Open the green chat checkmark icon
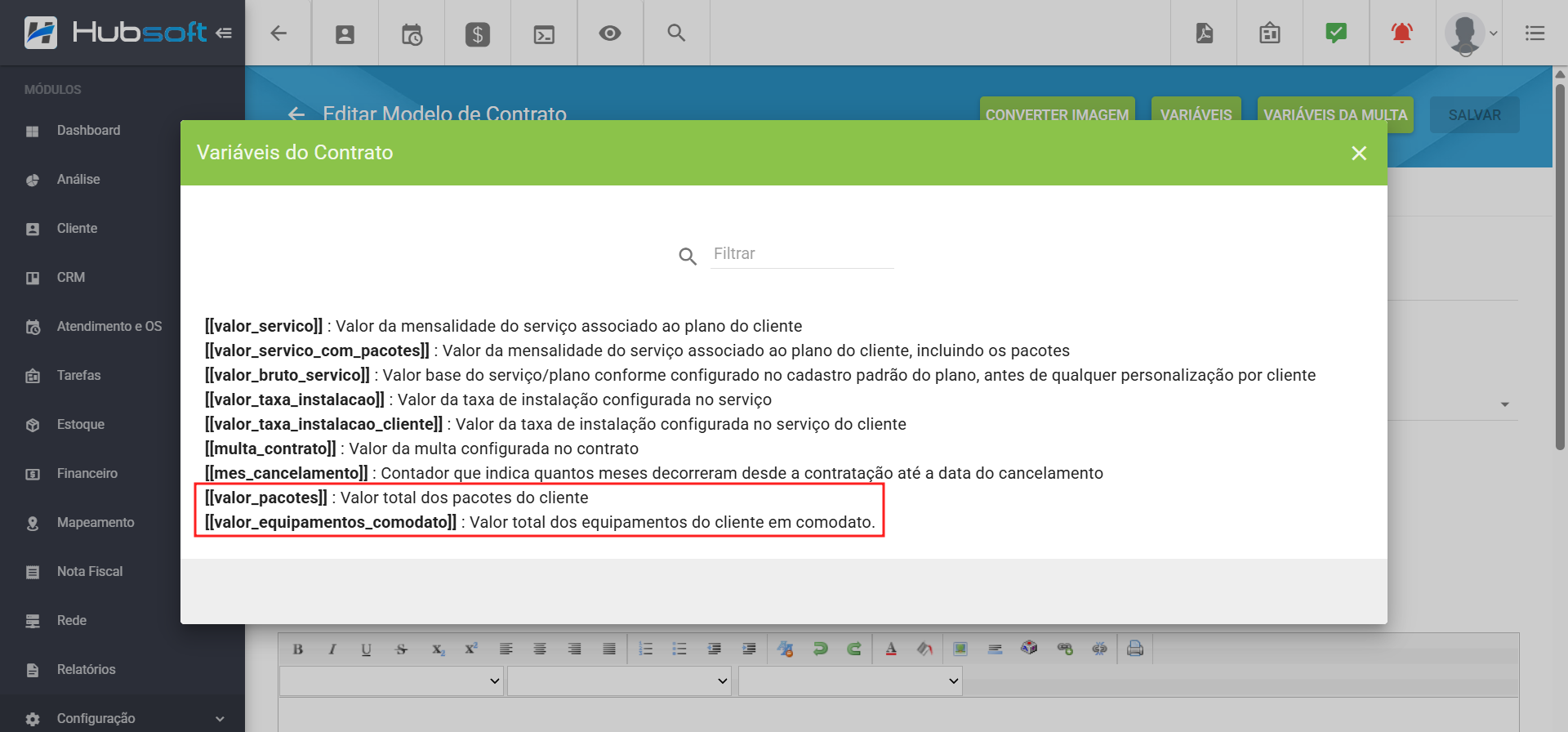This screenshot has height=732, width=1568. (1335, 33)
